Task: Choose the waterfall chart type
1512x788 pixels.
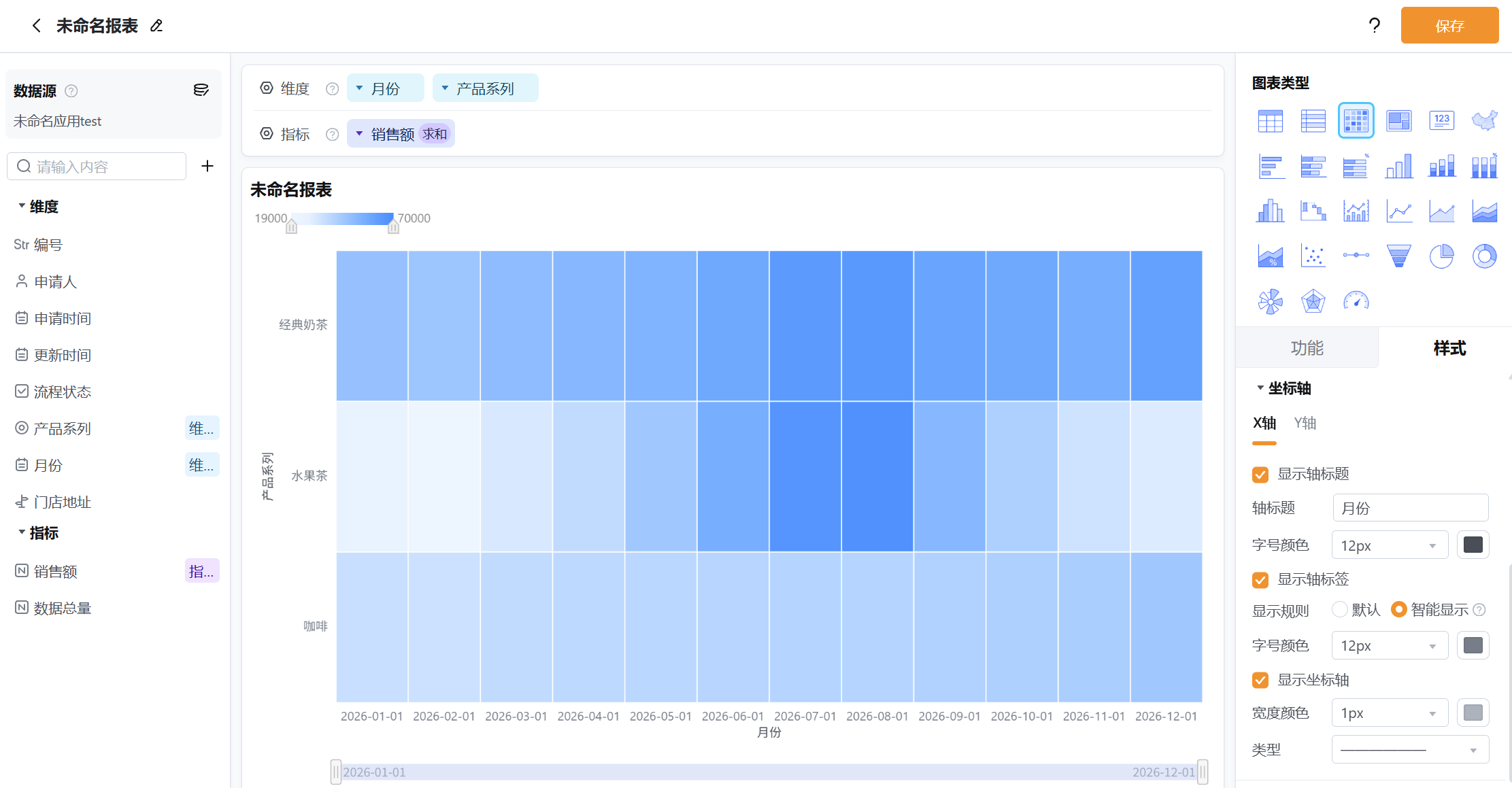Action: click(x=1313, y=211)
